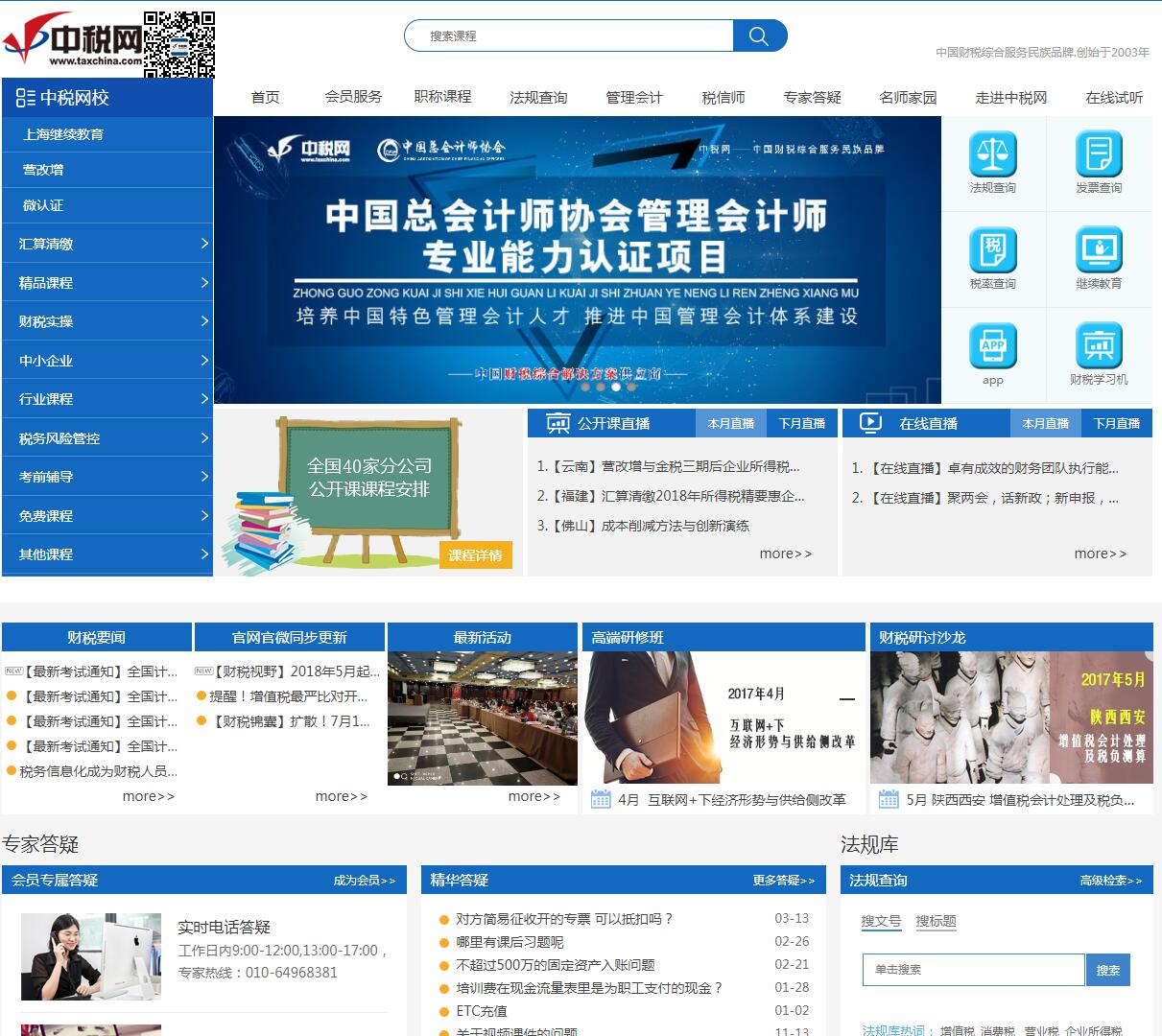The image size is (1162, 1036).
Task: Click 更多答疑>> link
Action: pos(784,881)
